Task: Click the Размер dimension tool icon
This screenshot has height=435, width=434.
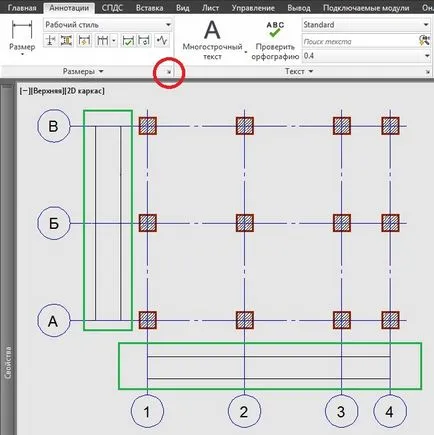Action: [x=22, y=30]
